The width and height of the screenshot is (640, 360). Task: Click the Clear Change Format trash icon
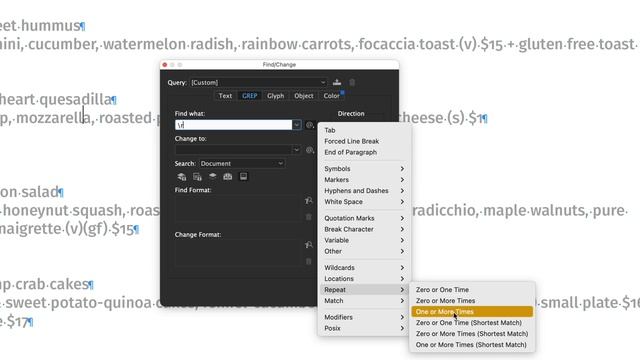coord(309,261)
